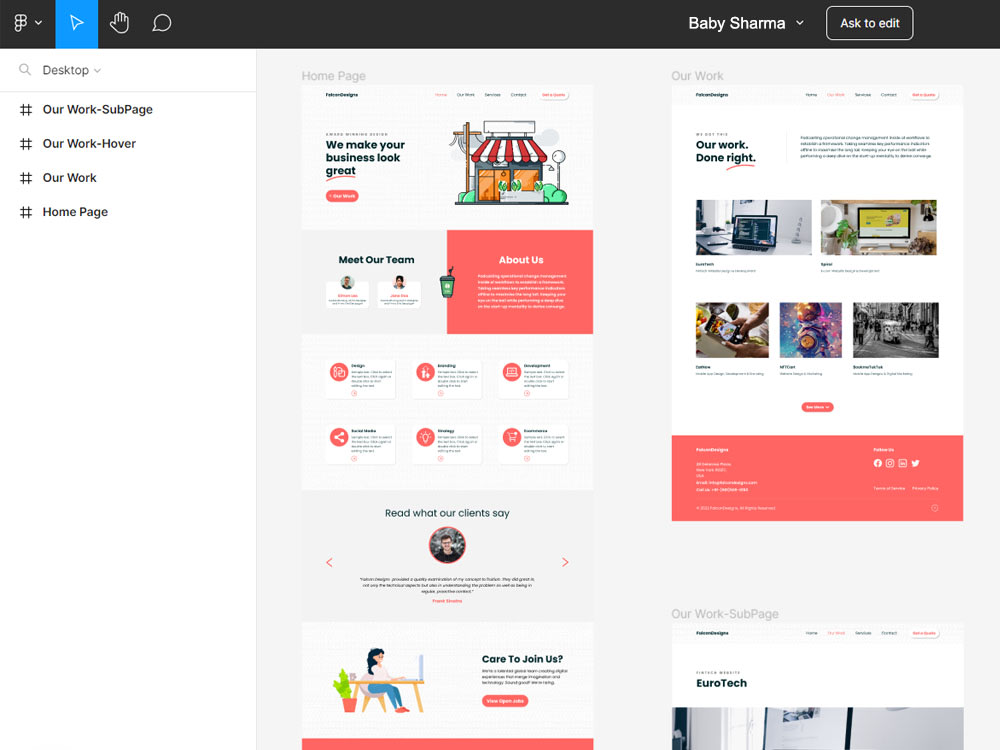Click the Our Work frame title on canvas

click(x=697, y=76)
